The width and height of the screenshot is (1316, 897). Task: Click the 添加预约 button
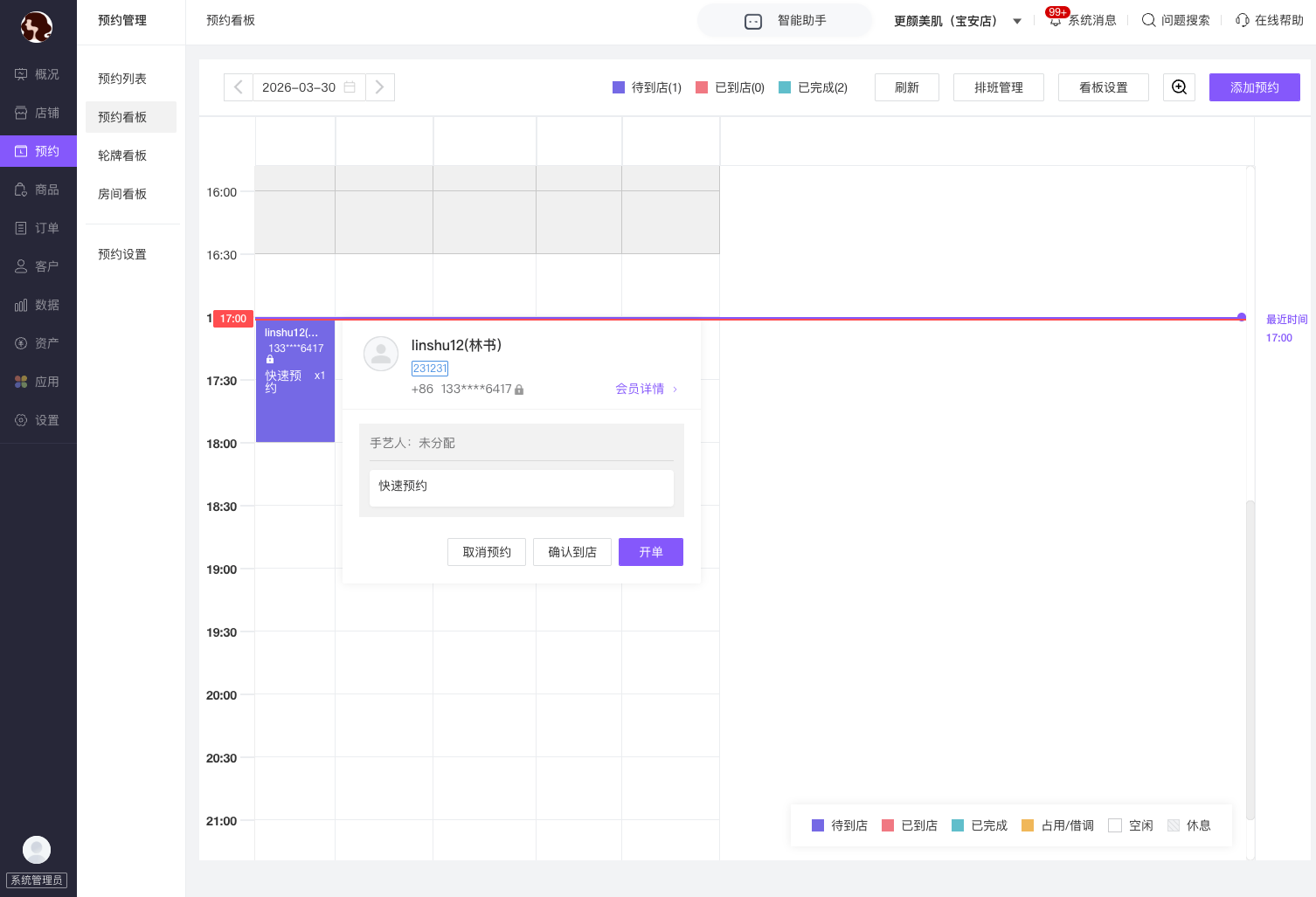pyautogui.click(x=1254, y=87)
